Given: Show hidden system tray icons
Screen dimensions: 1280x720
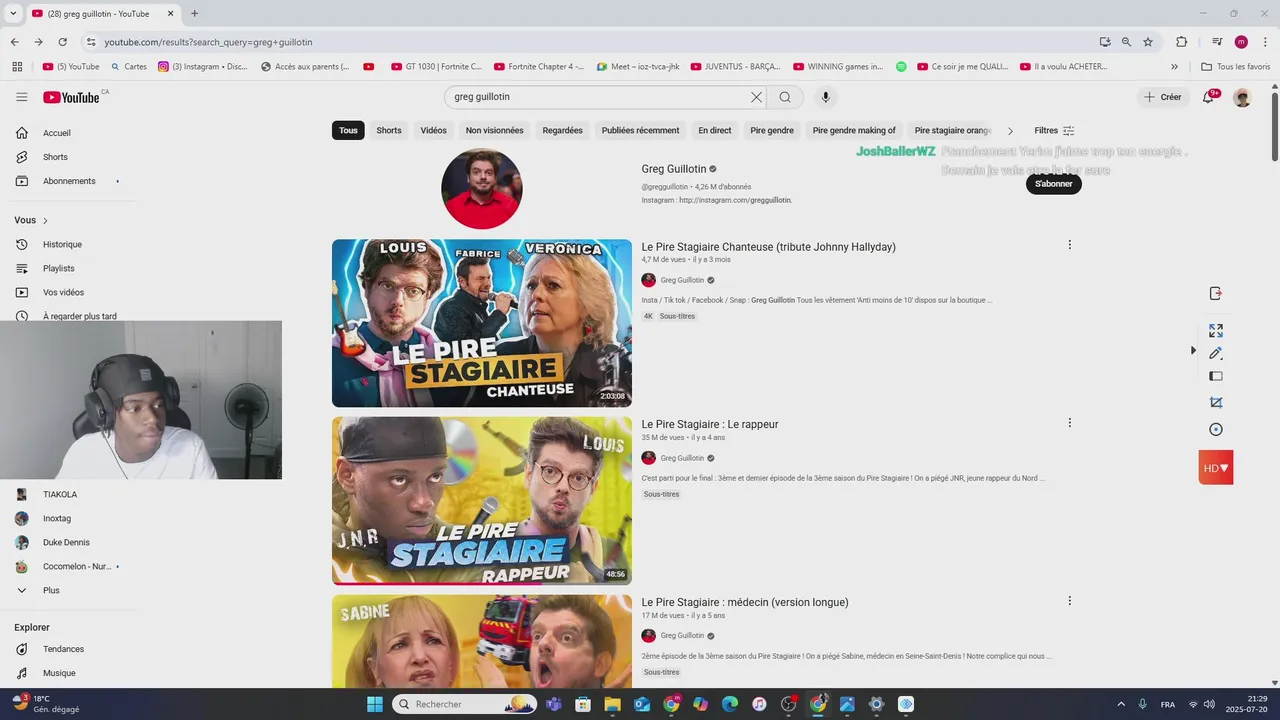Looking at the screenshot, I should [1120, 704].
